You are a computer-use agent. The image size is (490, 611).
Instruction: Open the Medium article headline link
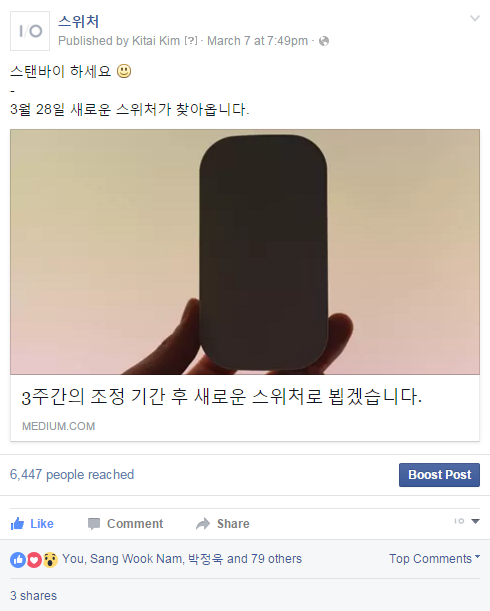tap(221, 397)
